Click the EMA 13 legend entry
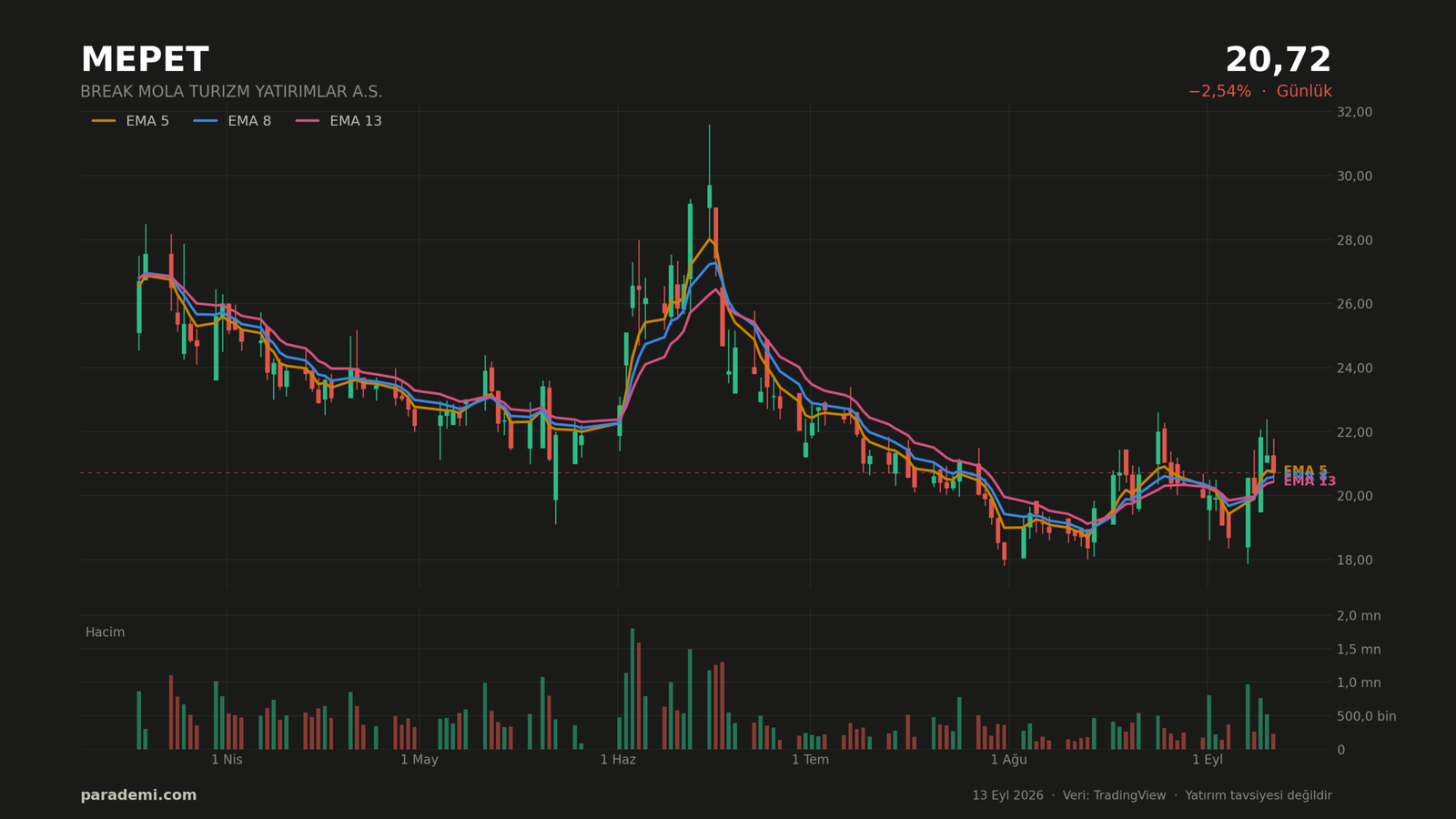The height and width of the screenshot is (819, 1456). coord(339,121)
